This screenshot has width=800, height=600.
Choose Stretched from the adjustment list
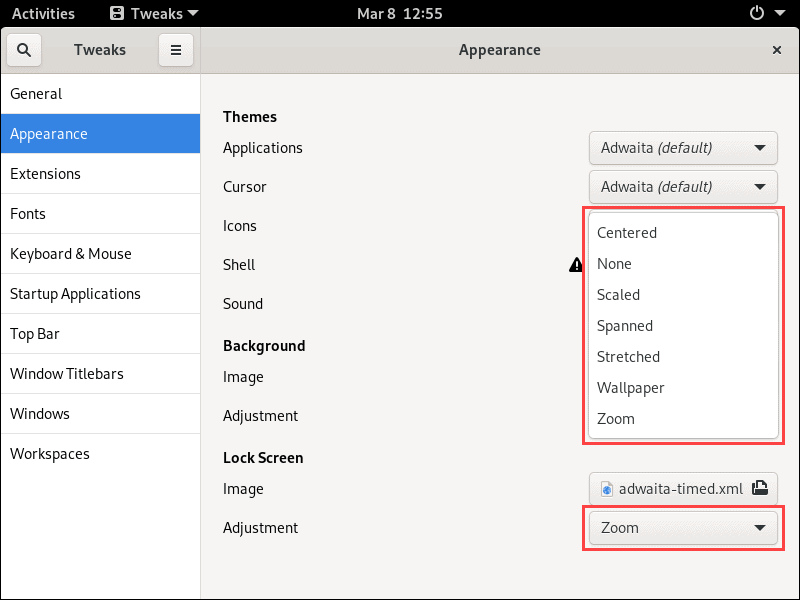[x=683, y=357]
